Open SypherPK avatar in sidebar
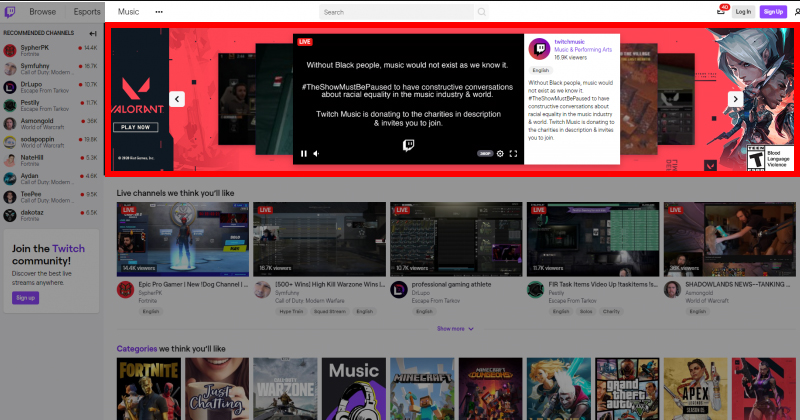Image resolution: width=800 pixels, height=420 pixels. pos(10,50)
